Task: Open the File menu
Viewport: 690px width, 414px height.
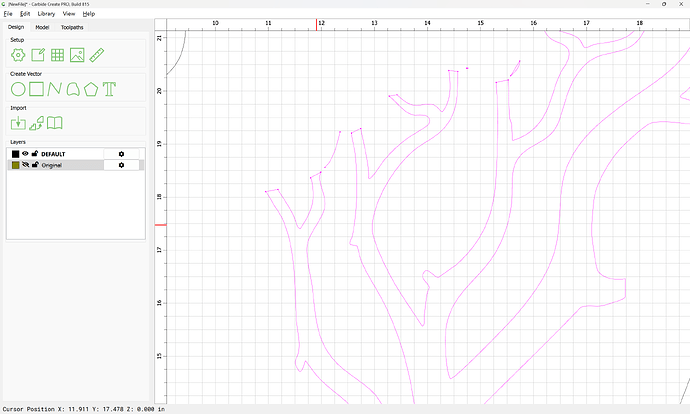Action: click(8, 14)
